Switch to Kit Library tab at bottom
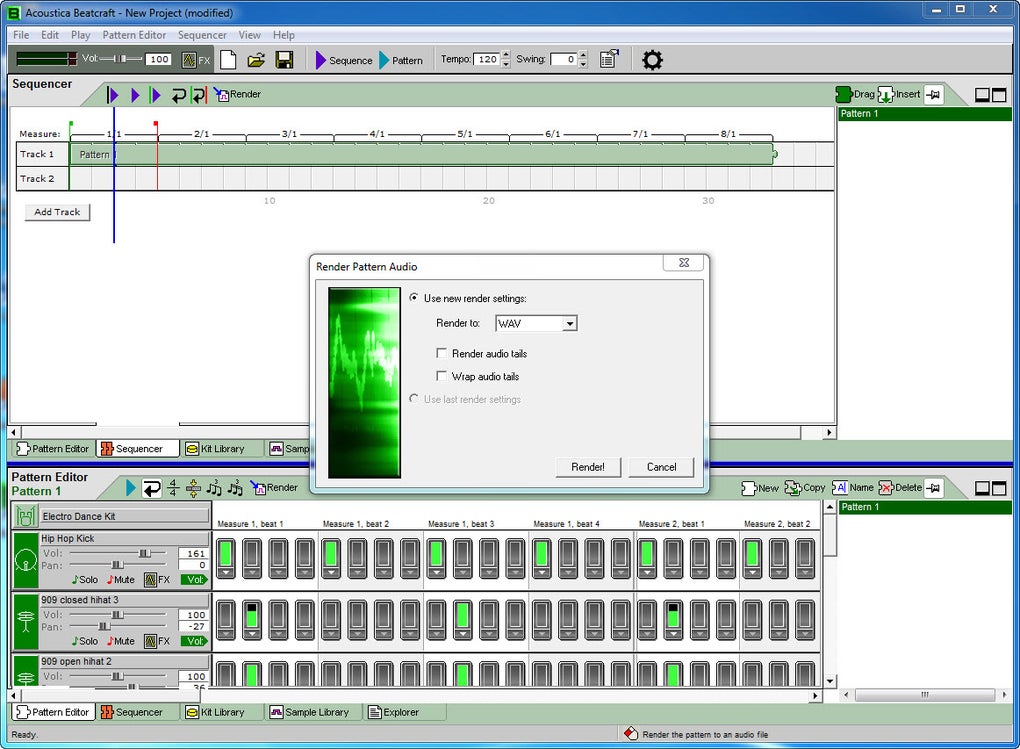 [215, 712]
